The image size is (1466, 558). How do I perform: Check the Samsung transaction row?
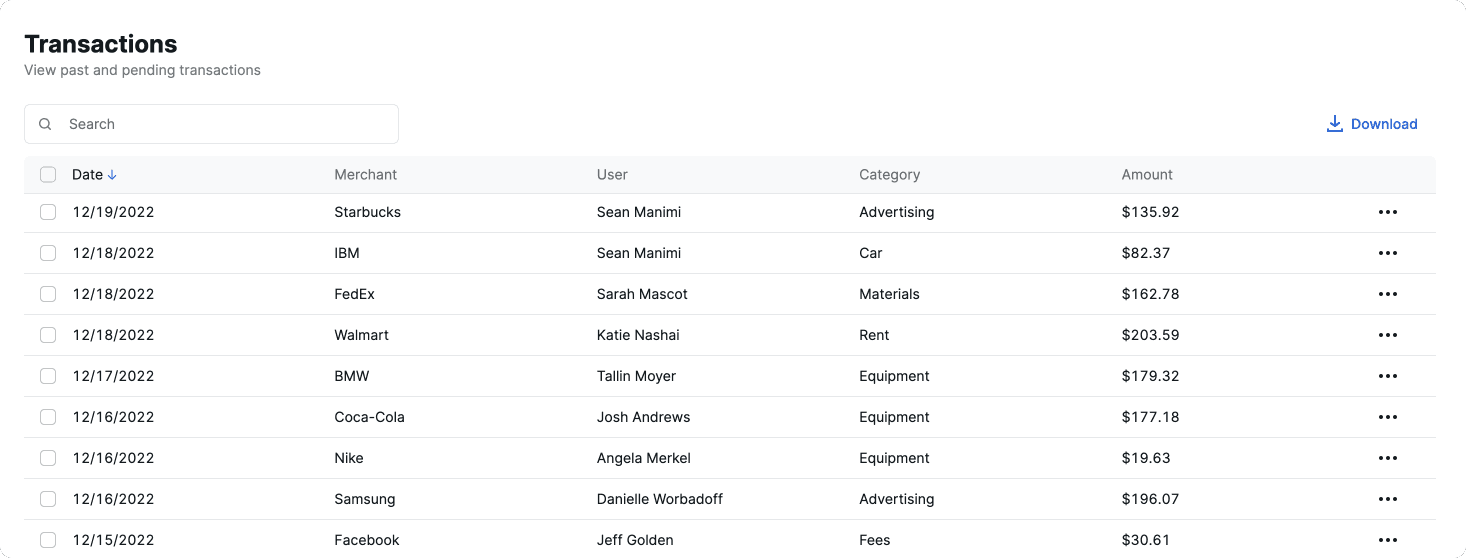point(48,499)
